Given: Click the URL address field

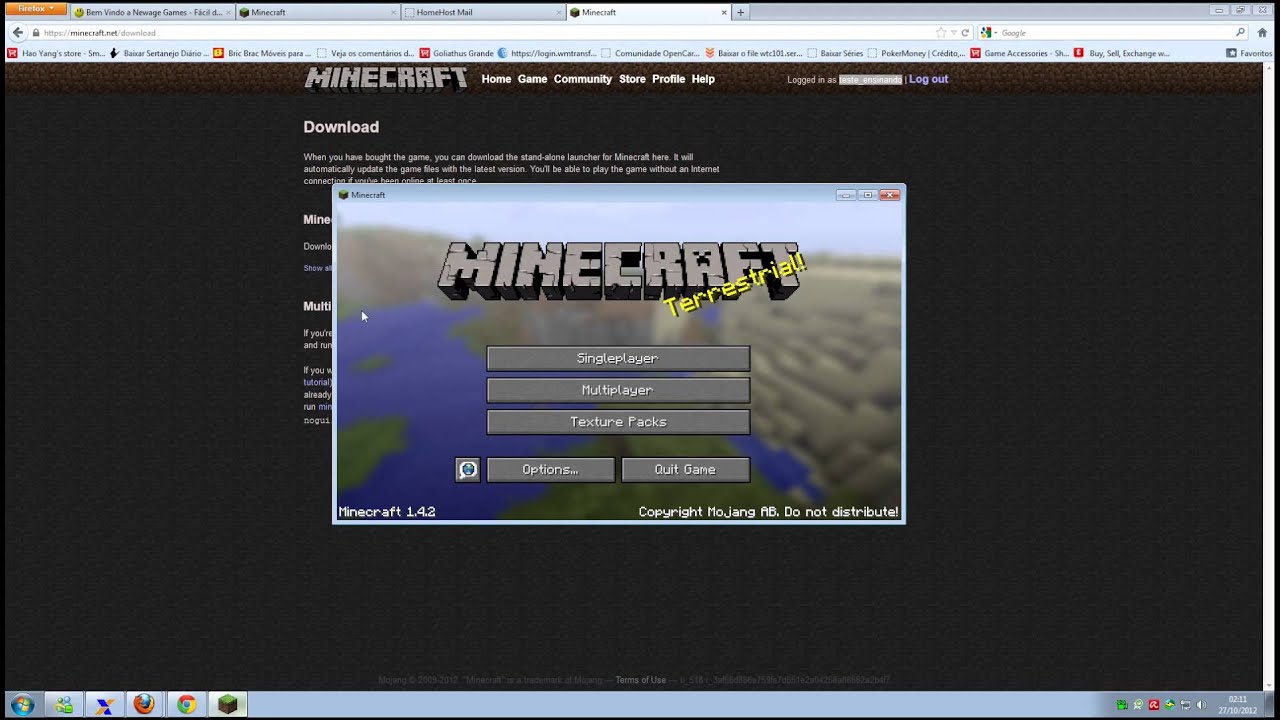Looking at the screenshot, I should [480, 33].
